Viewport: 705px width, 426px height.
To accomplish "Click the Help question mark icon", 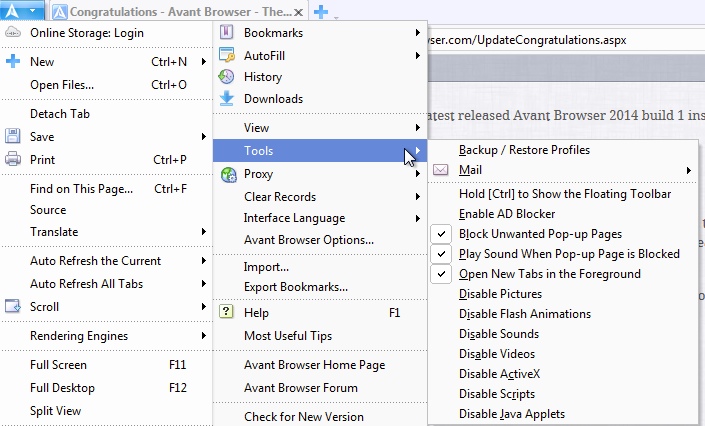I will 226,313.
